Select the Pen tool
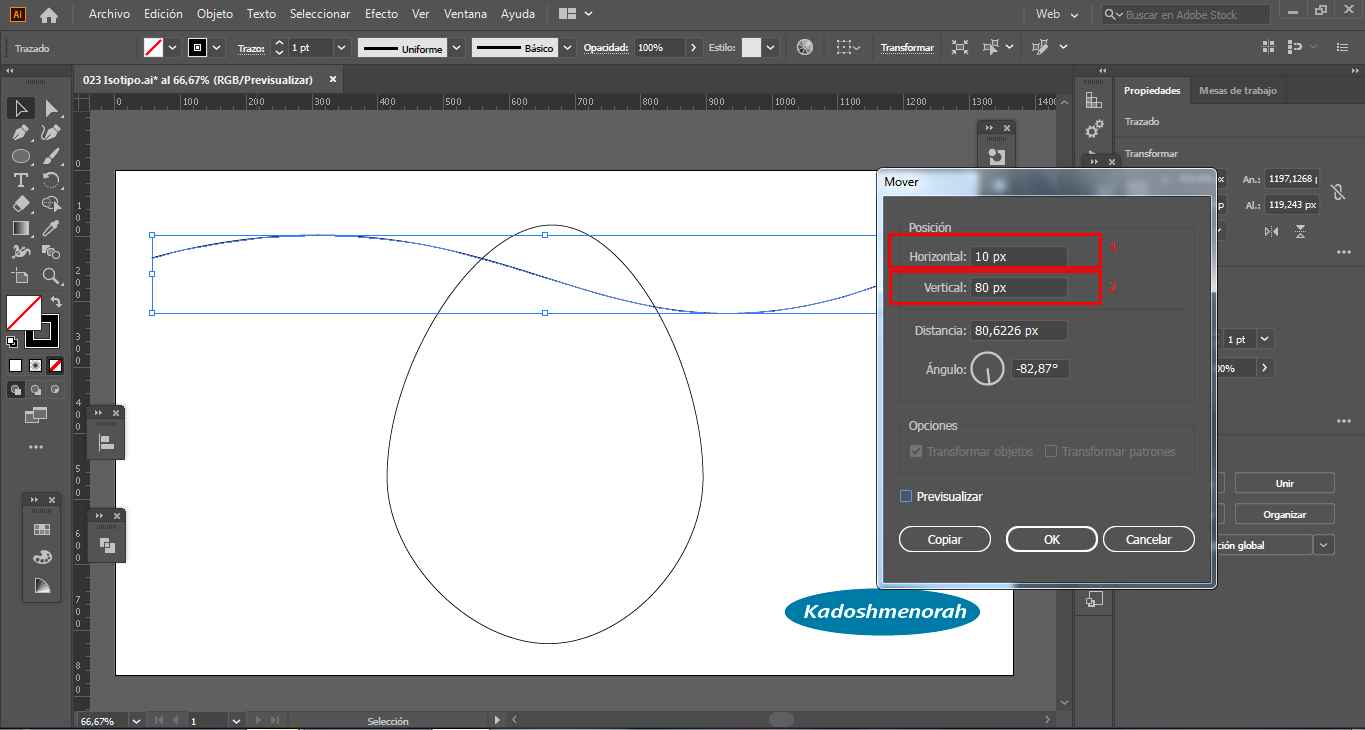Screen dimensions: 1365x730 (20, 132)
